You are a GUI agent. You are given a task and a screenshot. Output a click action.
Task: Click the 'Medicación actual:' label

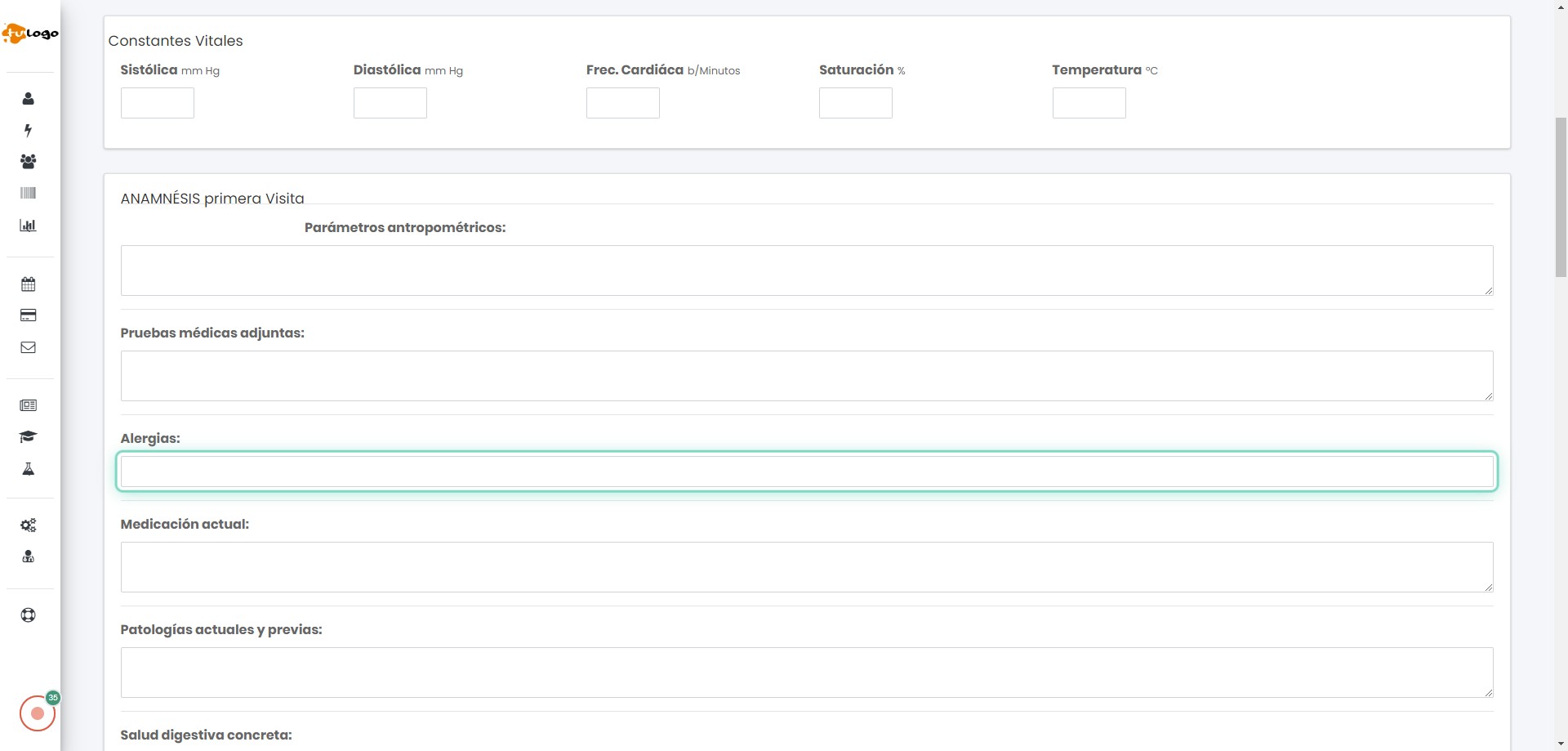[185, 524]
